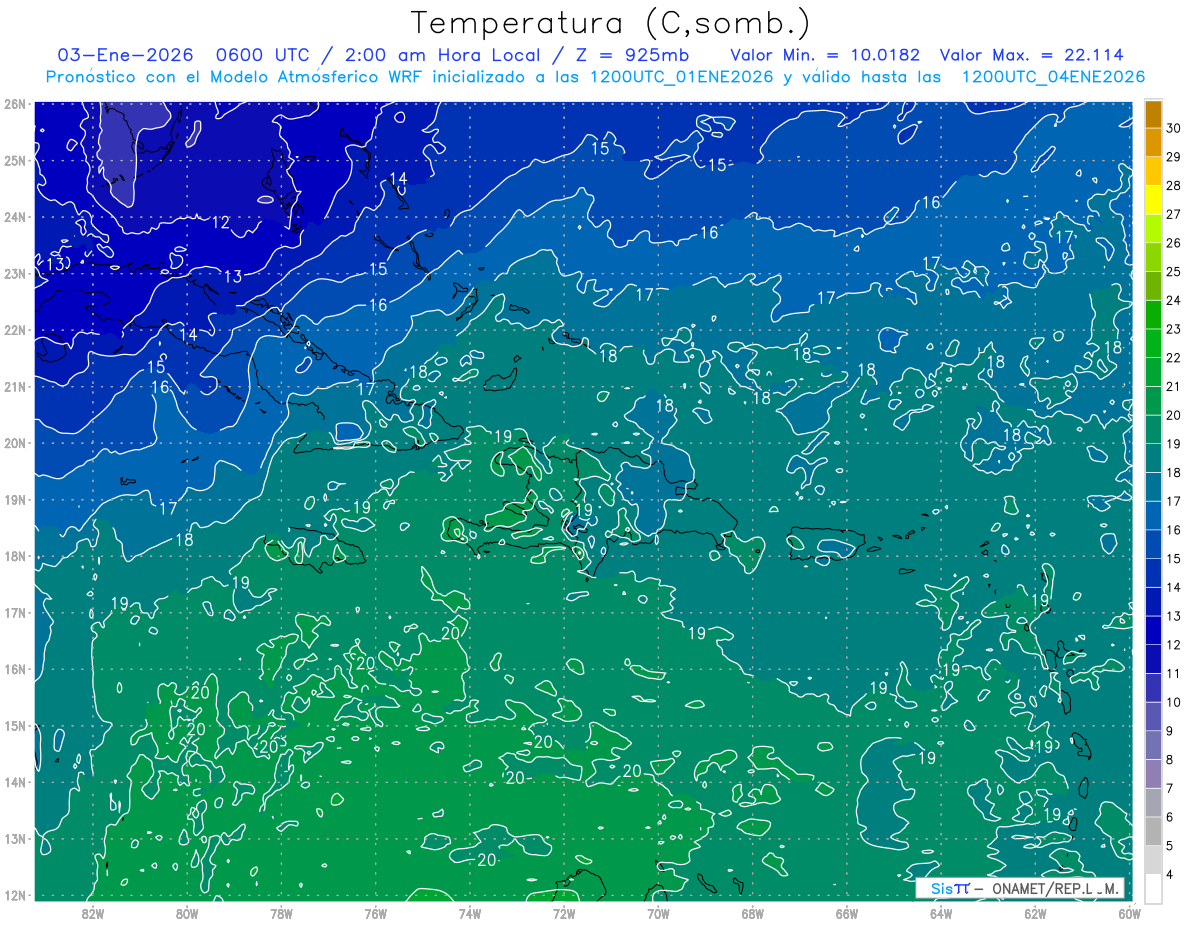Click the "70W" longitude axis label

(658, 913)
